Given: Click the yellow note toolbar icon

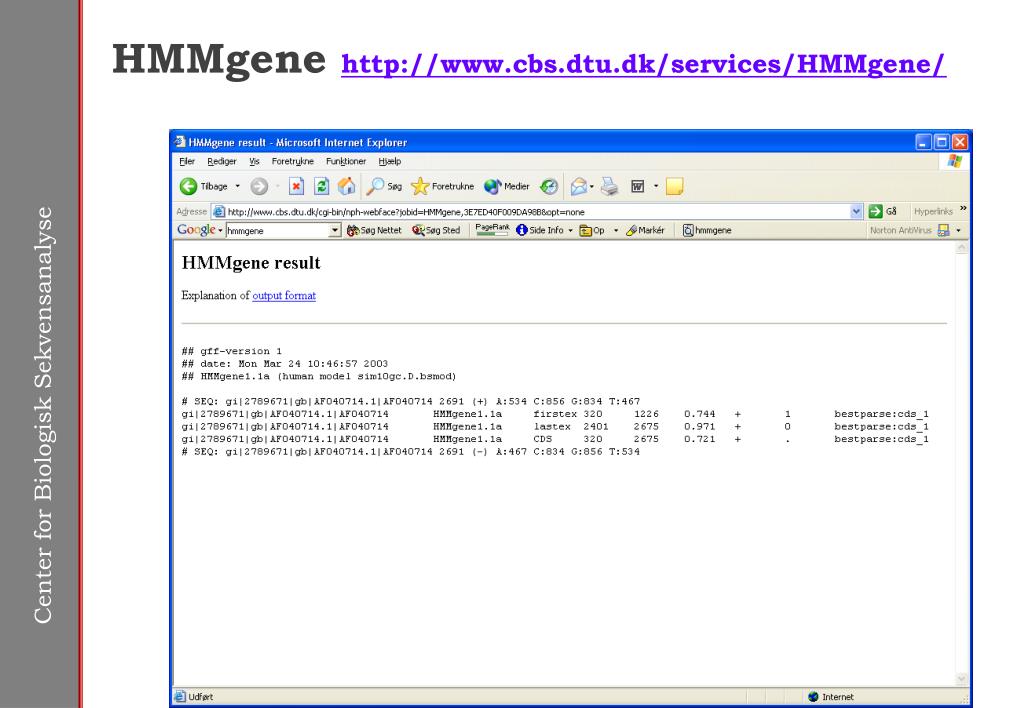Looking at the screenshot, I should point(674,187).
